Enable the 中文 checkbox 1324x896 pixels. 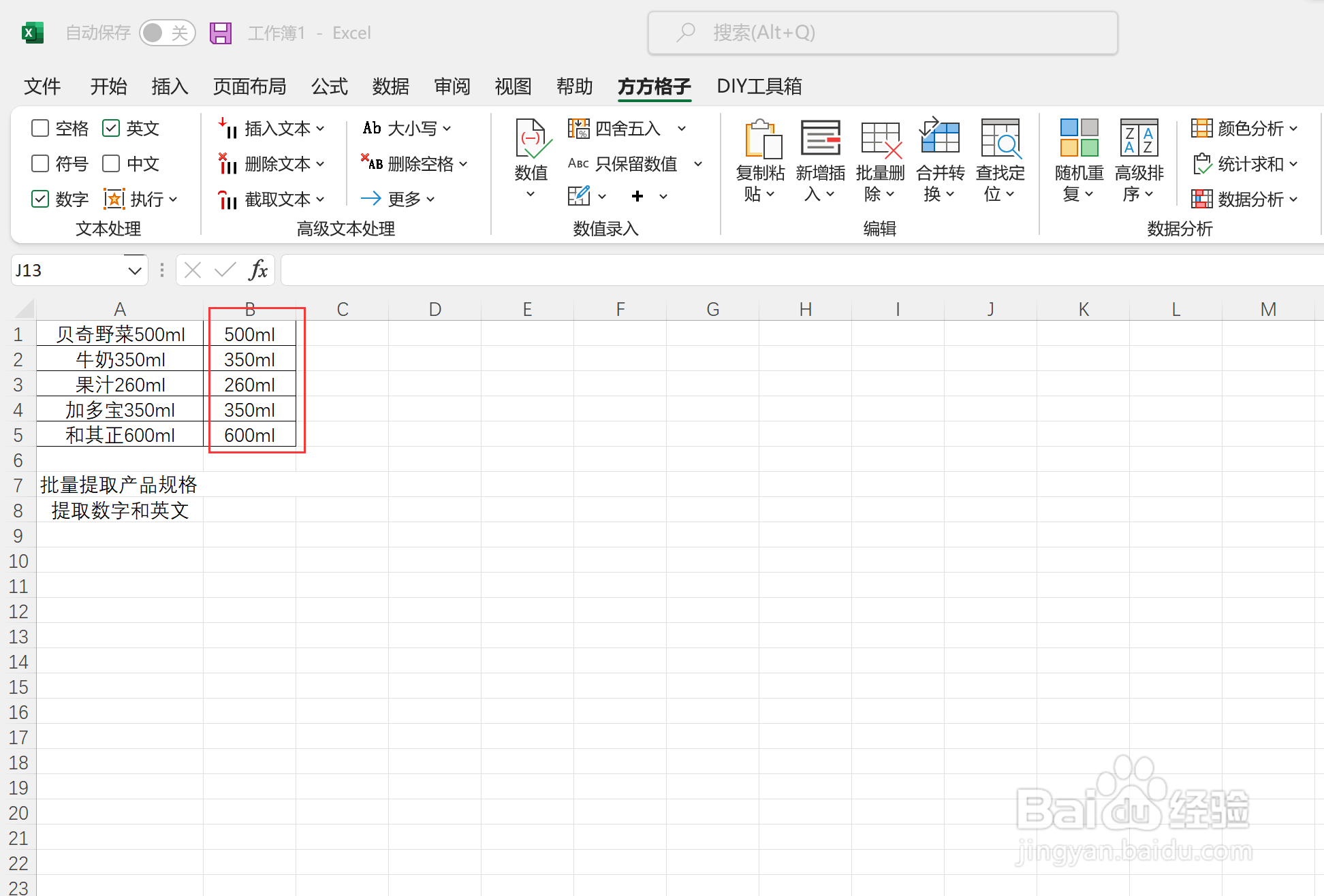point(111,163)
